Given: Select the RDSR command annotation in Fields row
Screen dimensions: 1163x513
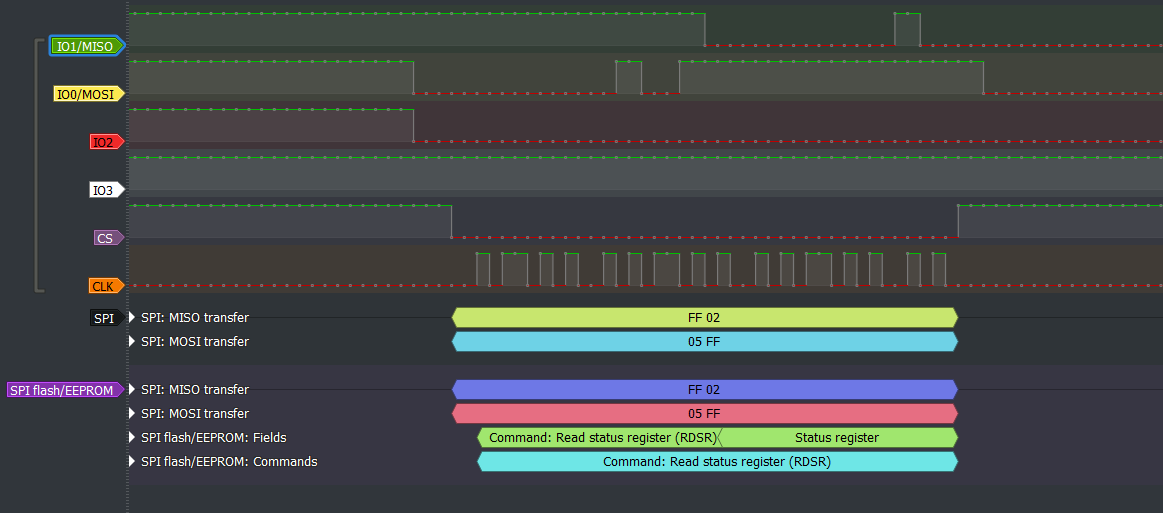Looking at the screenshot, I should pos(599,437).
